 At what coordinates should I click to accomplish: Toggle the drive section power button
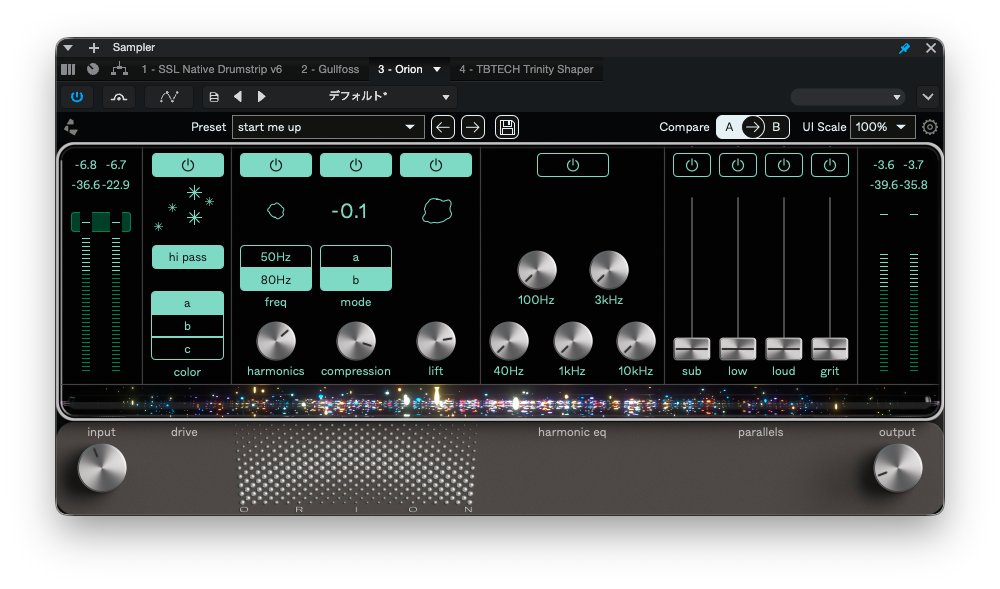coord(188,165)
